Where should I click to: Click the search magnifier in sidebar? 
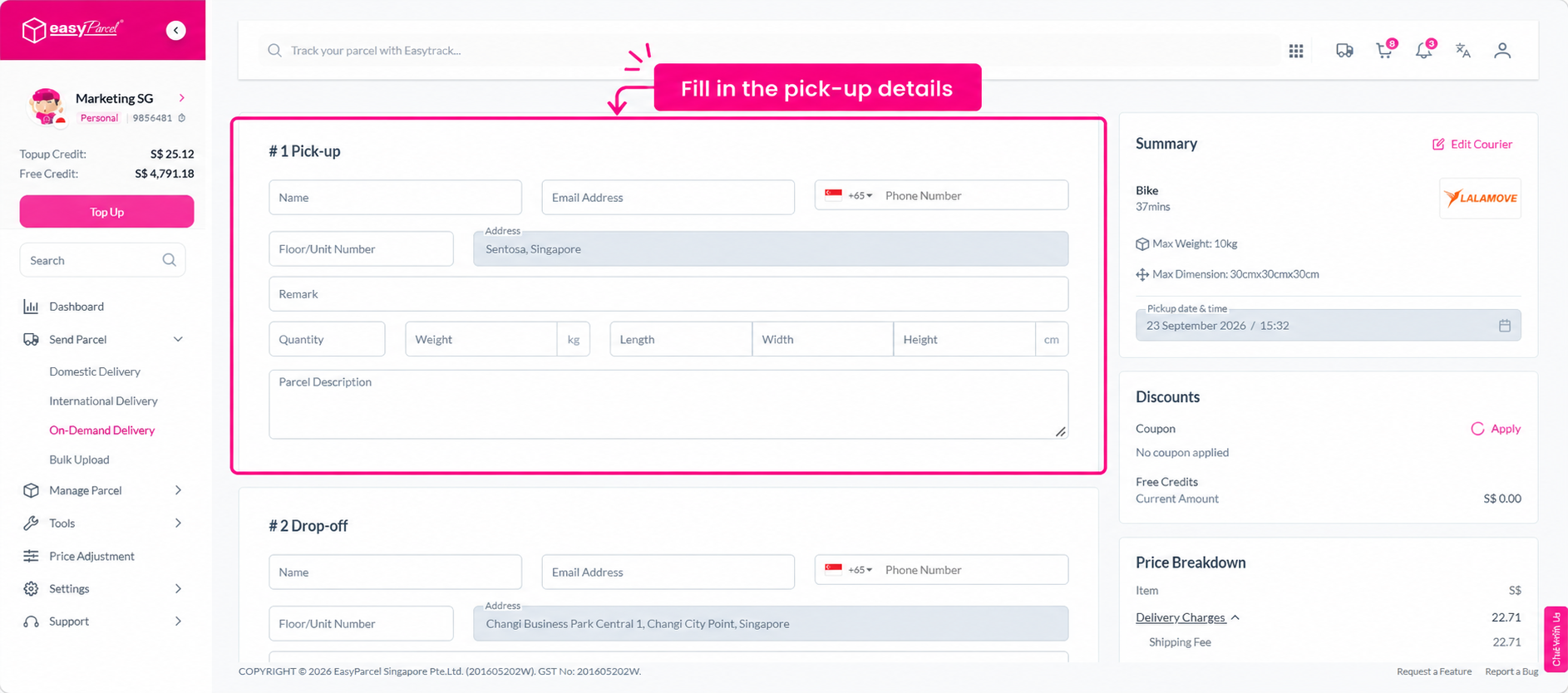[x=169, y=260]
